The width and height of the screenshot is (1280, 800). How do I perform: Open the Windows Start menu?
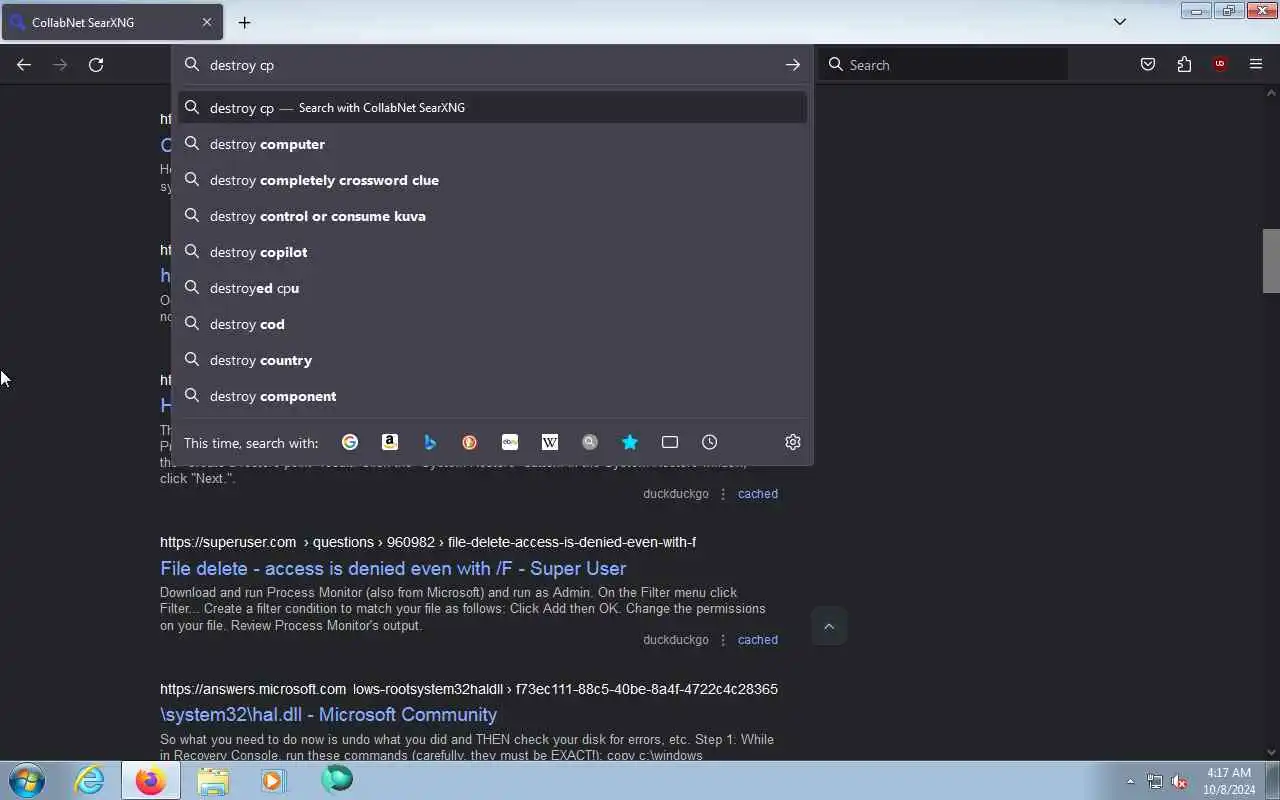tap(27, 780)
